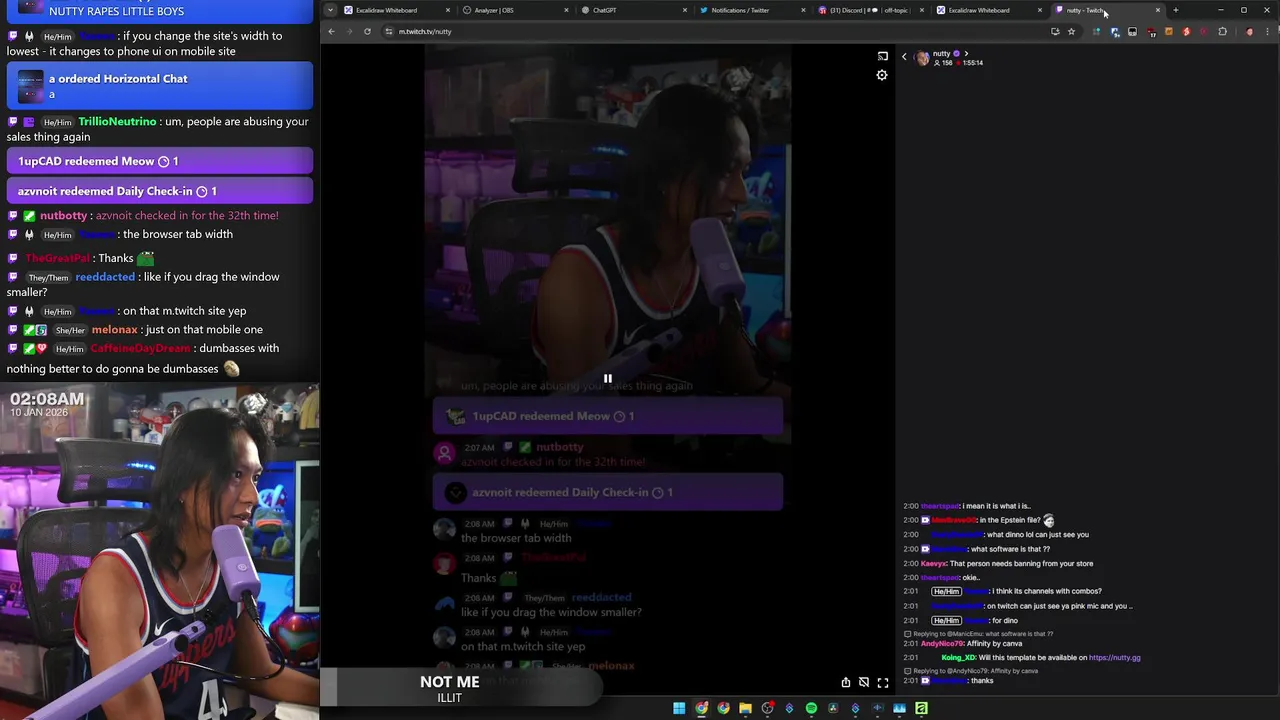Image resolution: width=1280 pixels, height=720 pixels.
Task: Switch to the Discord off-topic tab
Action: pos(872,10)
